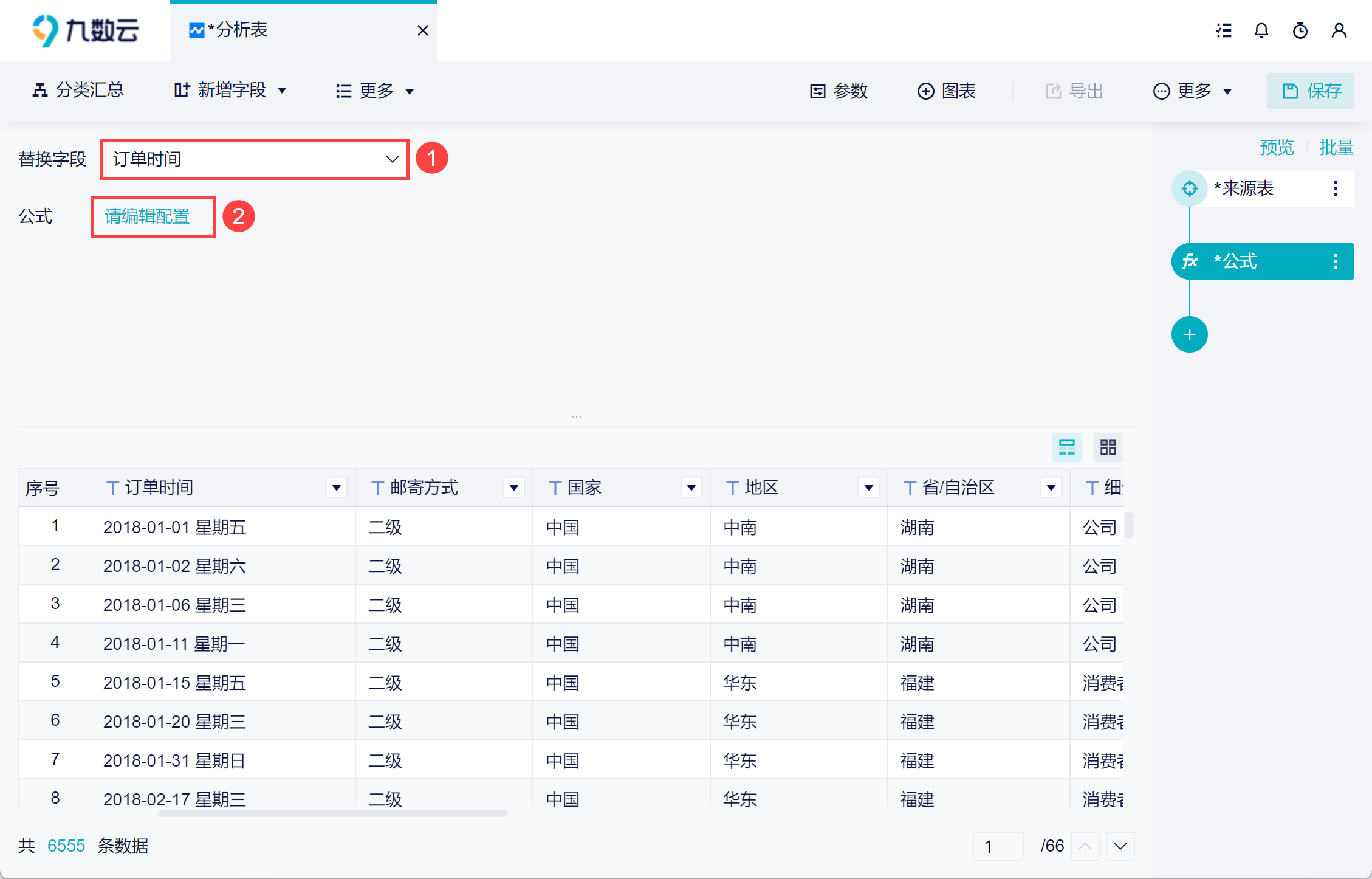Click the 保存 save button
This screenshot has height=879, width=1372.
pyautogui.click(x=1311, y=91)
